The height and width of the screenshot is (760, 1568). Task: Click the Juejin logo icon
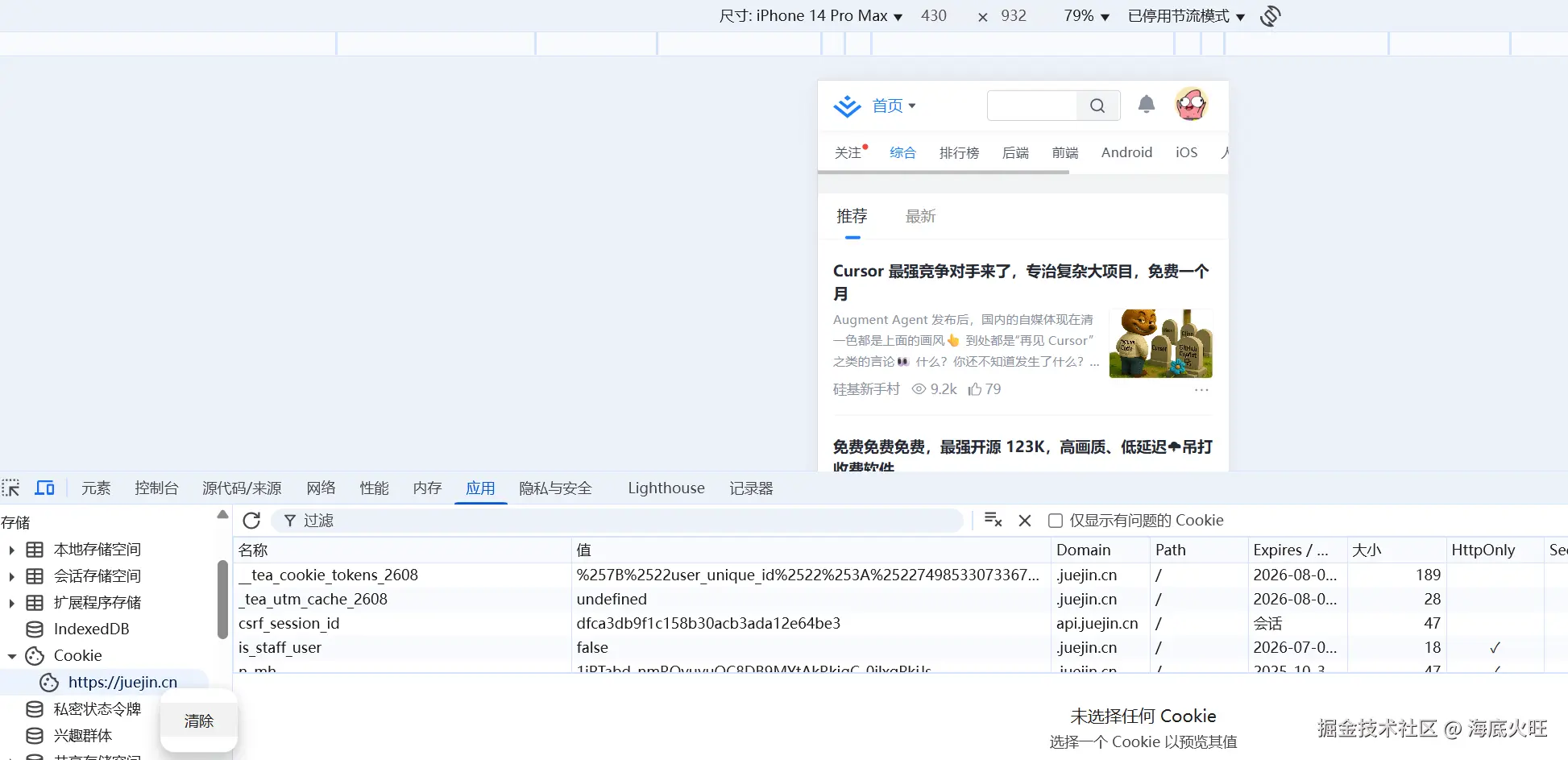(x=847, y=106)
